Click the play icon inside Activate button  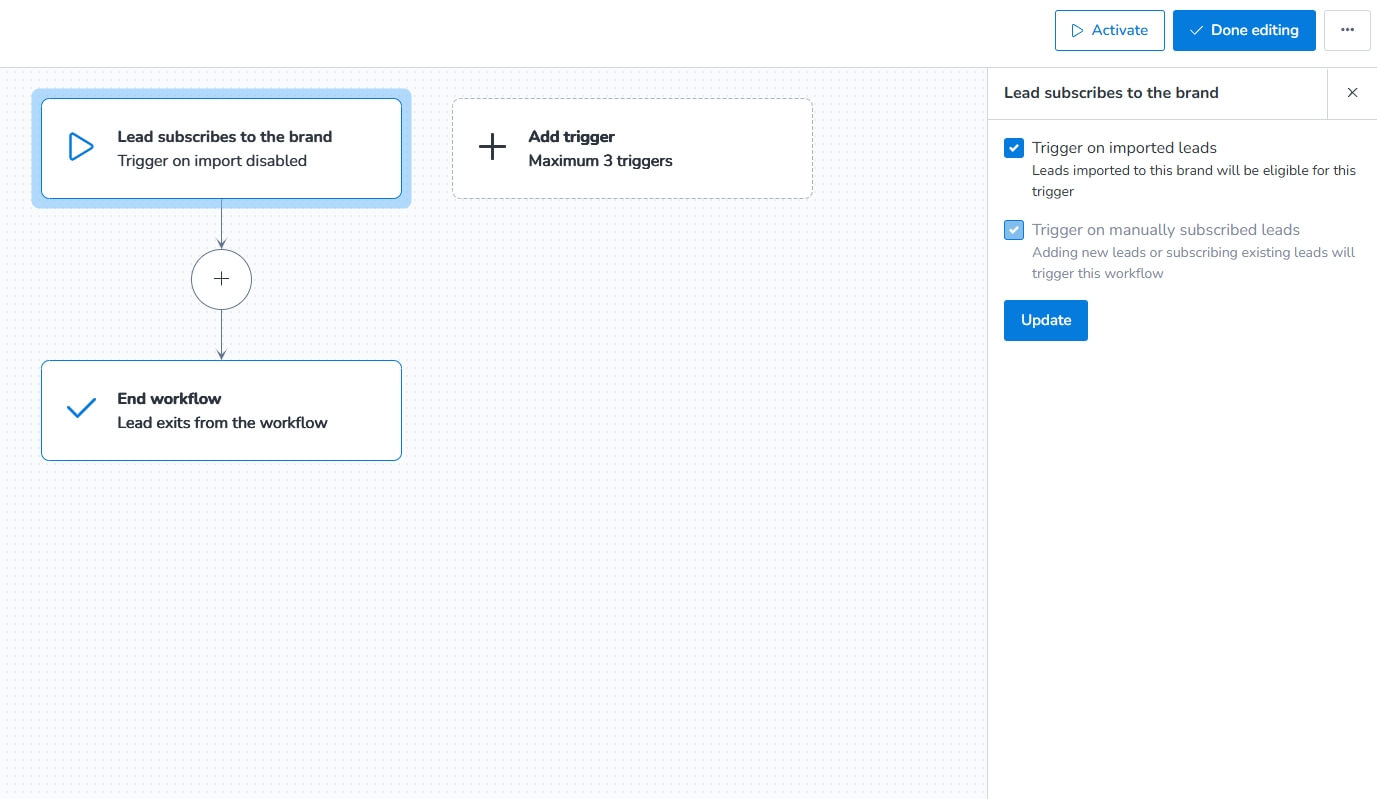(x=1077, y=30)
